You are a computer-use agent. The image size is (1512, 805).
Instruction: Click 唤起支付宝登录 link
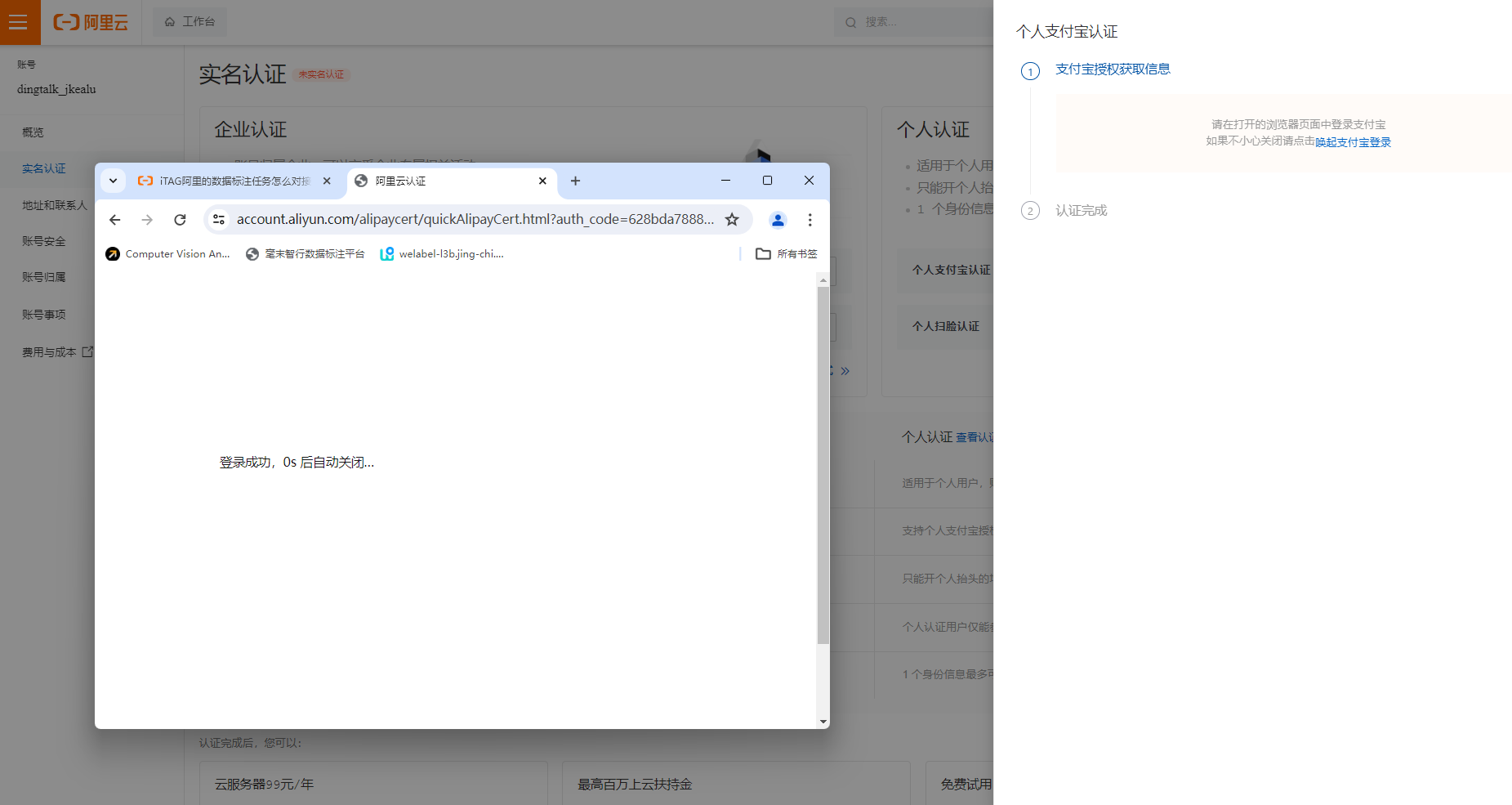[x=1353, y=142]
